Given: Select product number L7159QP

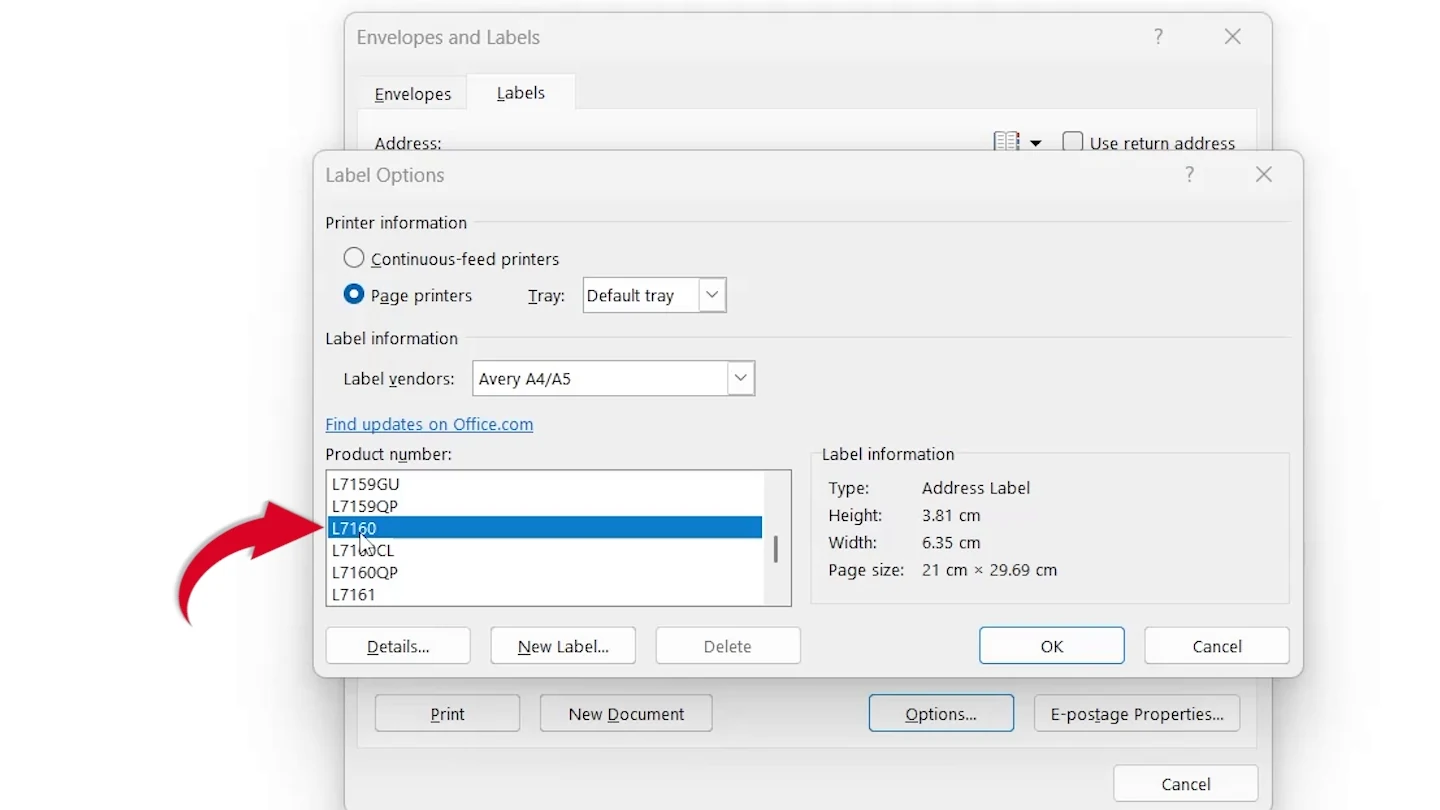Looking at the screenshot, I should 545,506.
